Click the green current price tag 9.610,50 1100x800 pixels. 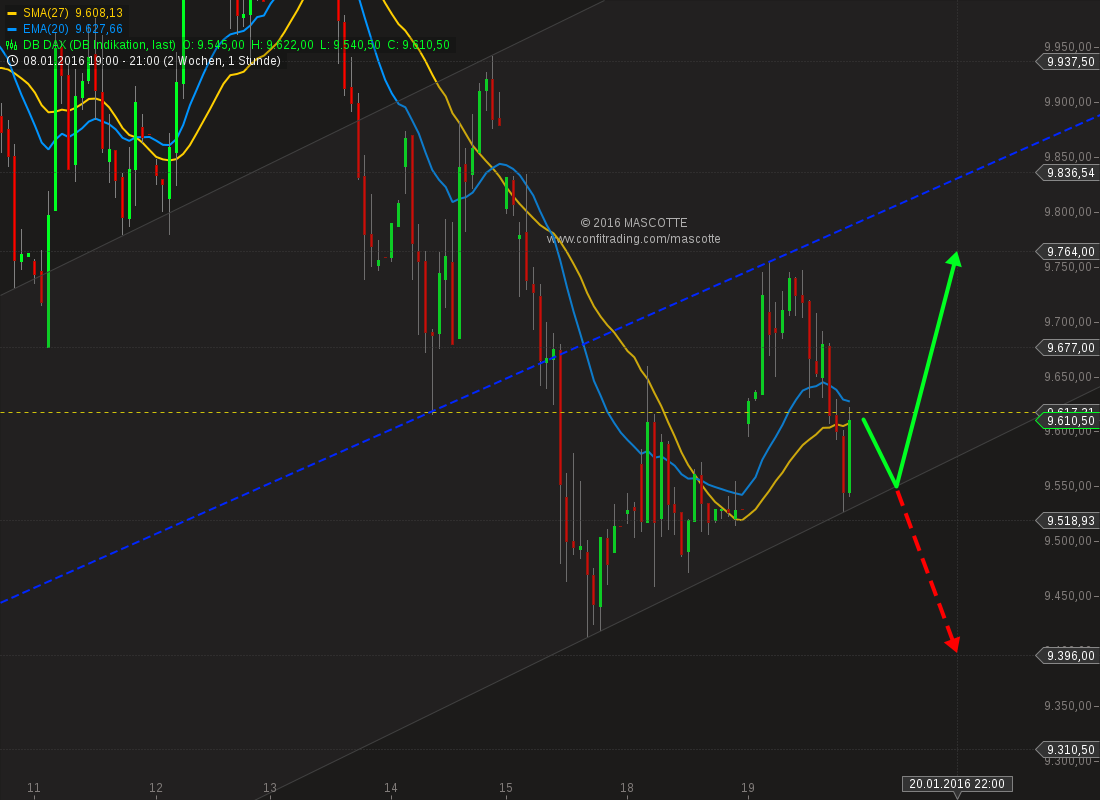1067,420
